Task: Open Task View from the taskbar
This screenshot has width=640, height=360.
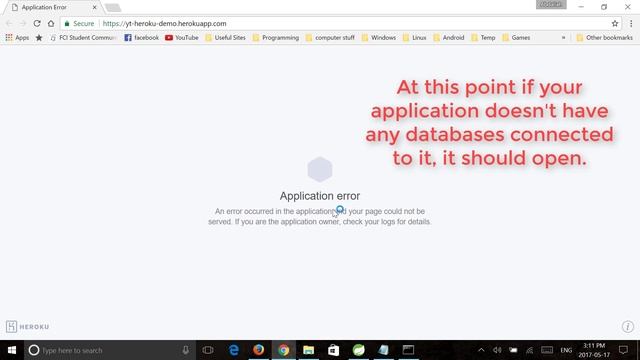Action: click(x=208, y=350)
